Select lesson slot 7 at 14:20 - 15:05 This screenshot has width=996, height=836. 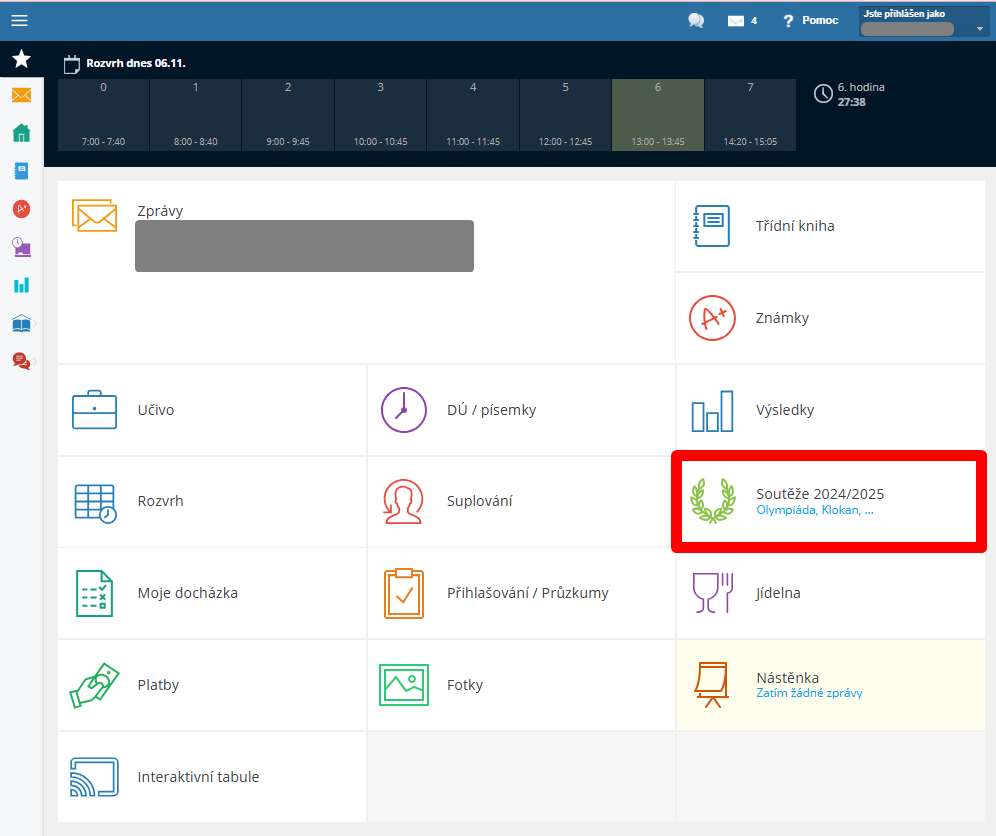[x=750, y=115]
